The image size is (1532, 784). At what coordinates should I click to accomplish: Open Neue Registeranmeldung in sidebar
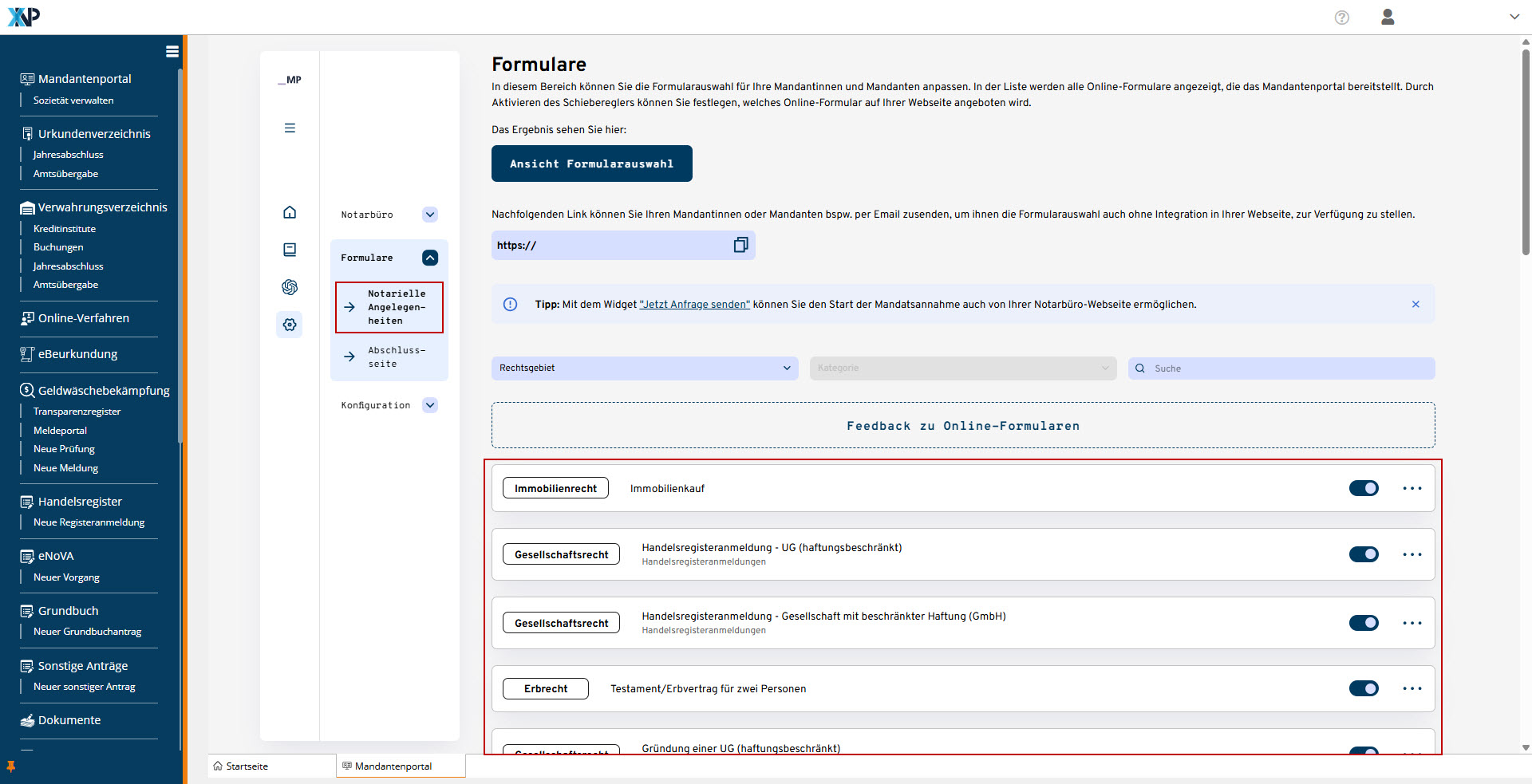(89, 522)
